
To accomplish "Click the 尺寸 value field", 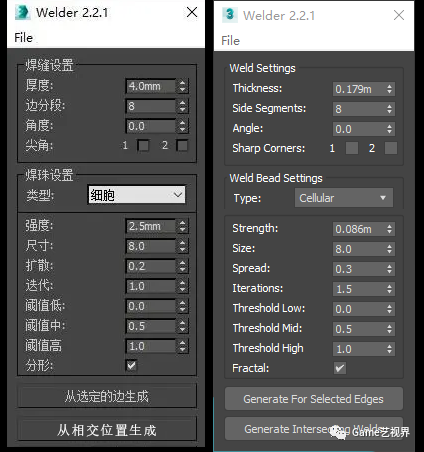I will [x=151, y=246].
